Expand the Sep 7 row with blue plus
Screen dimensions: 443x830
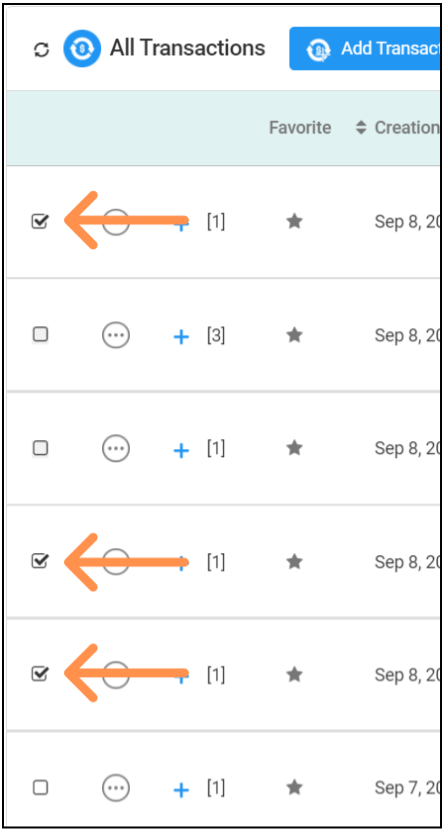point(182,790)
